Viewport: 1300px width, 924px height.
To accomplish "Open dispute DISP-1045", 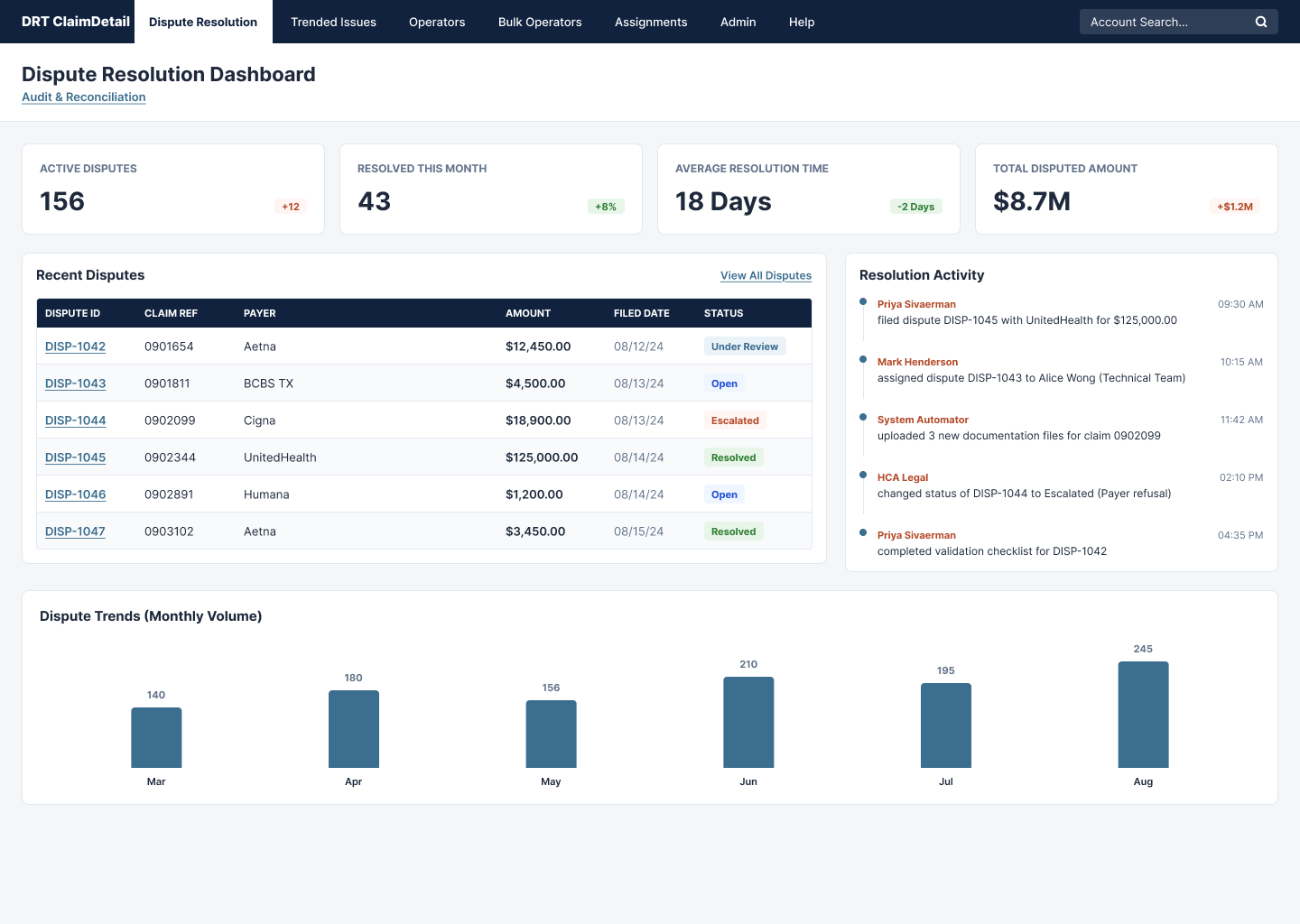I will pos(76,457).
